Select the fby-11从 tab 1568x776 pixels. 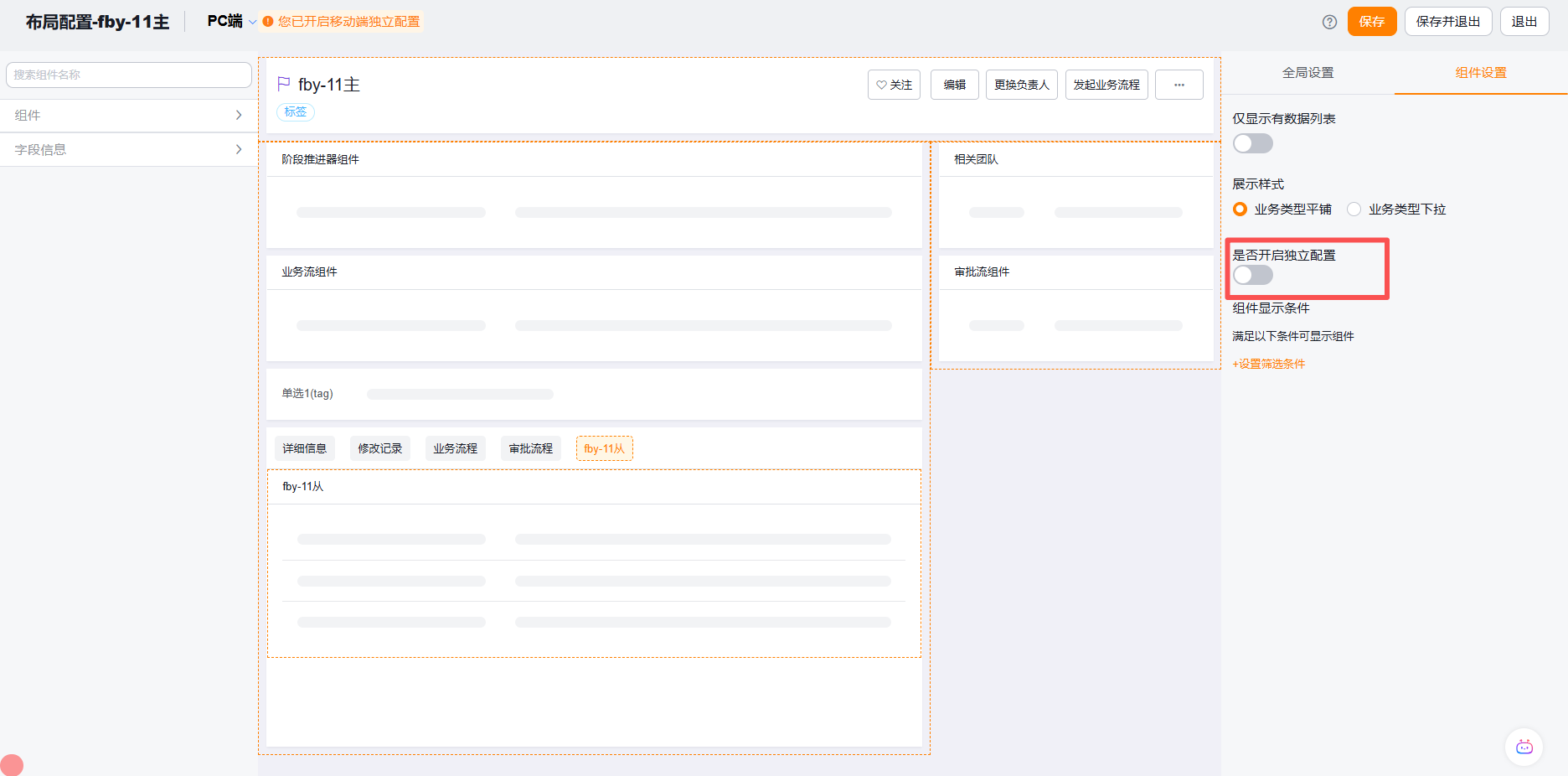tap(604, 448)
